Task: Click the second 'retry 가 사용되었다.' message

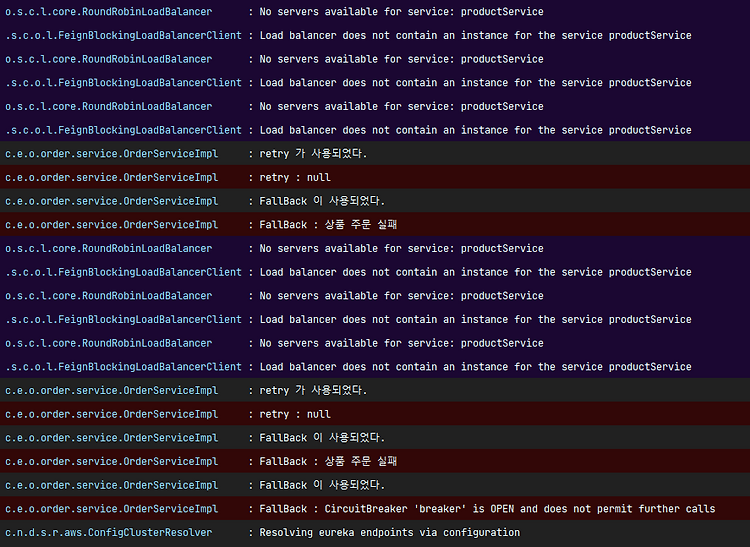Action: (x=313, y=390)
